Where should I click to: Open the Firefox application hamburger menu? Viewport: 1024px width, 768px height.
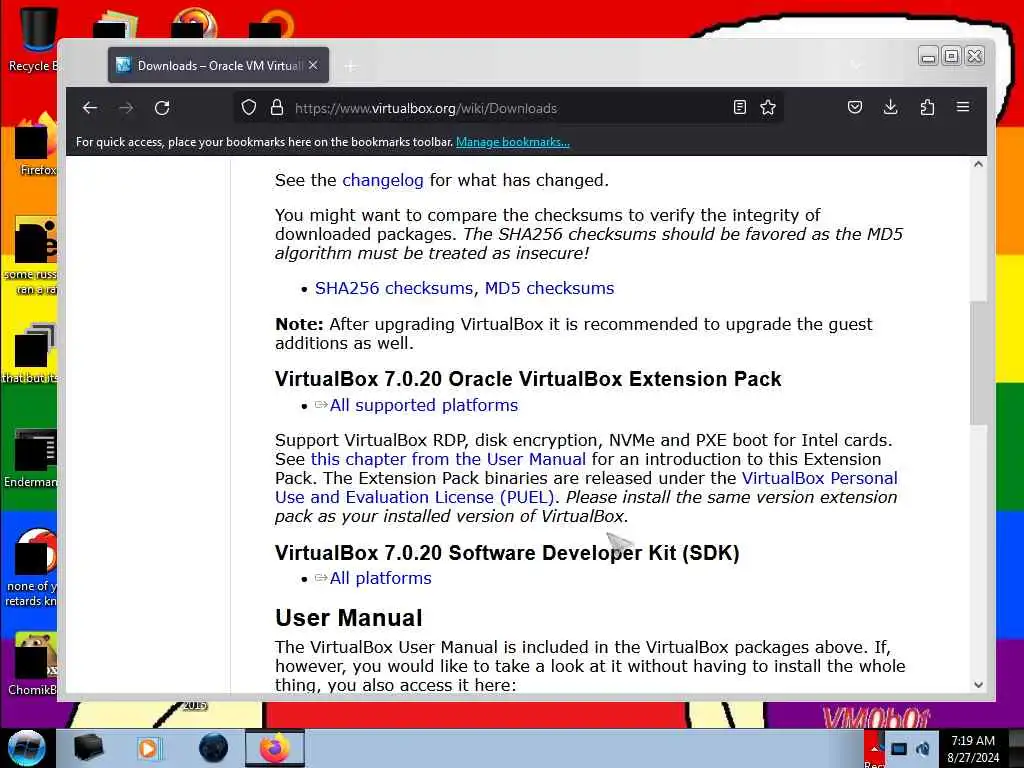[963, 107]
